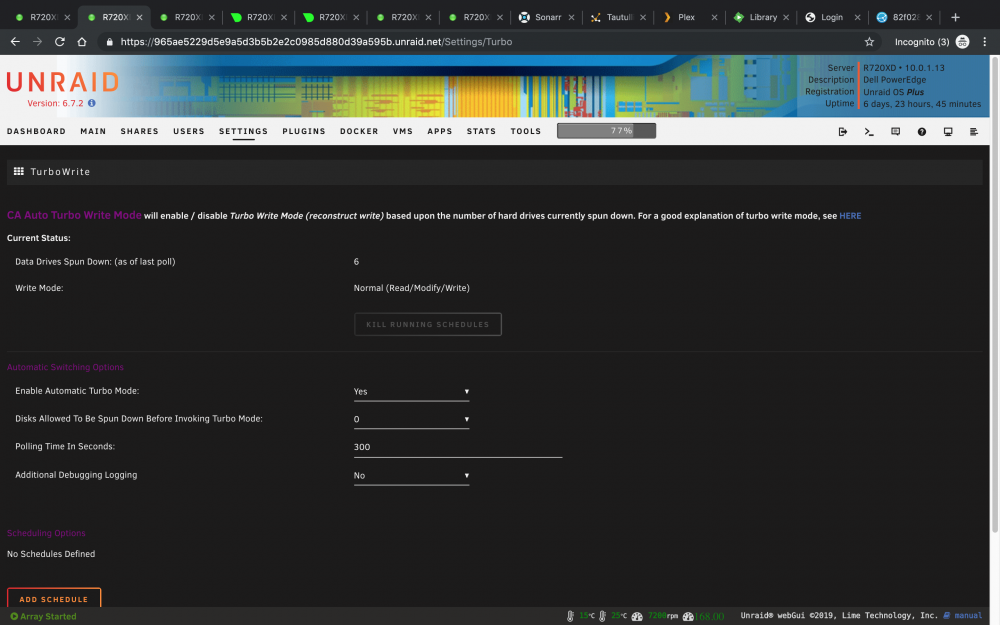
Task: Click the CA Auto Turbo Write Mode heading
Action: (x=74, y=215)
